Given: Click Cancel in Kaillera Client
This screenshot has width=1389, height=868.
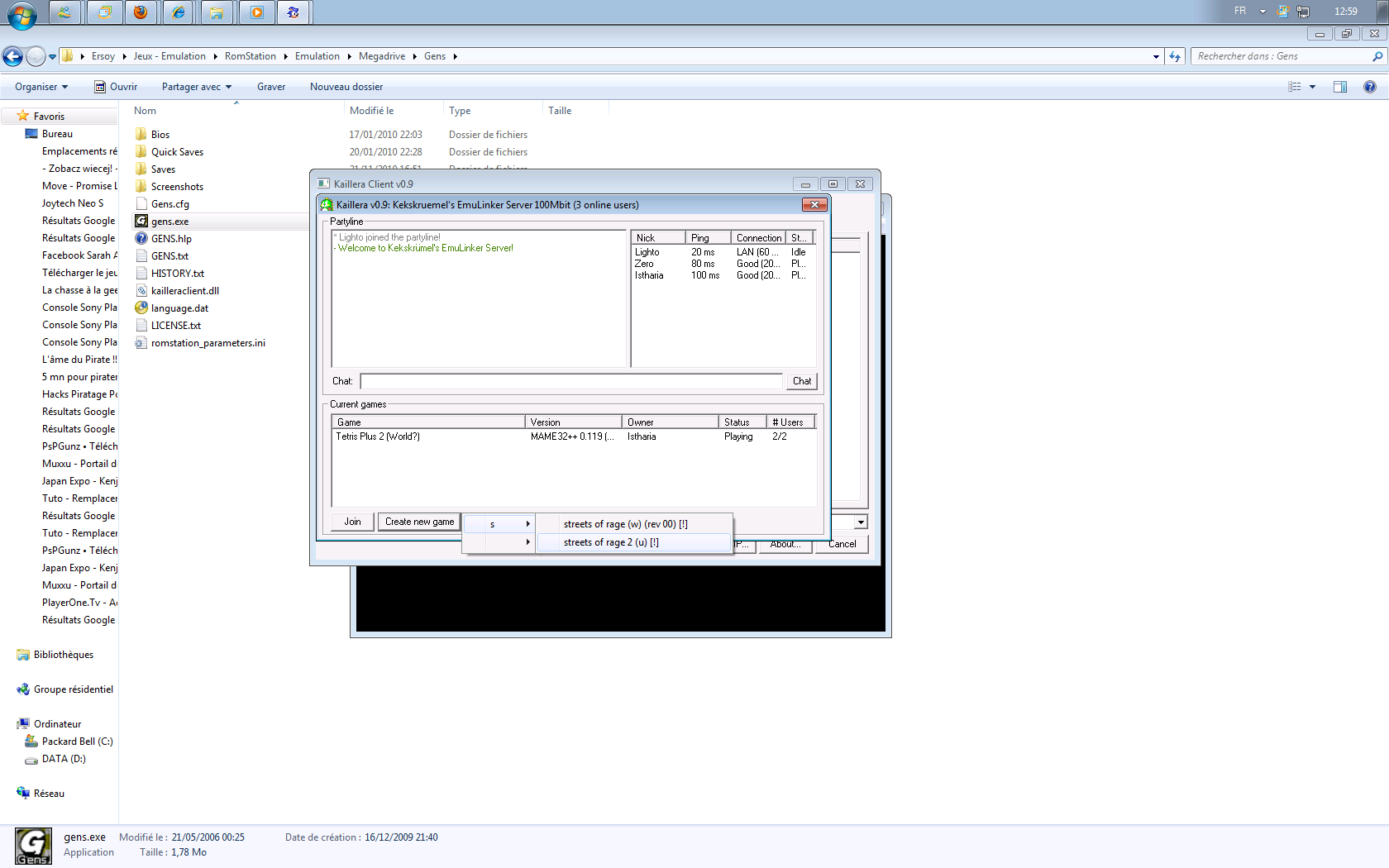Looking at the screenshot, I should [x=842, y=544].
